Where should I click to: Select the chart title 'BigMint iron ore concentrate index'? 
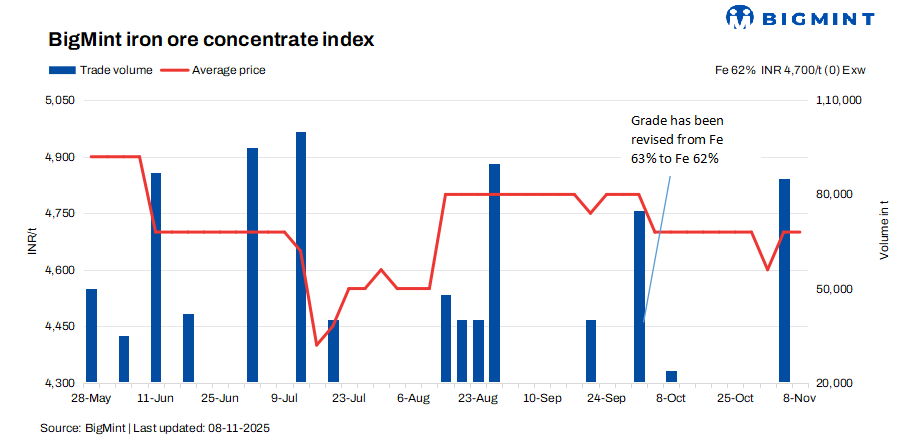(x=211, y=40)
